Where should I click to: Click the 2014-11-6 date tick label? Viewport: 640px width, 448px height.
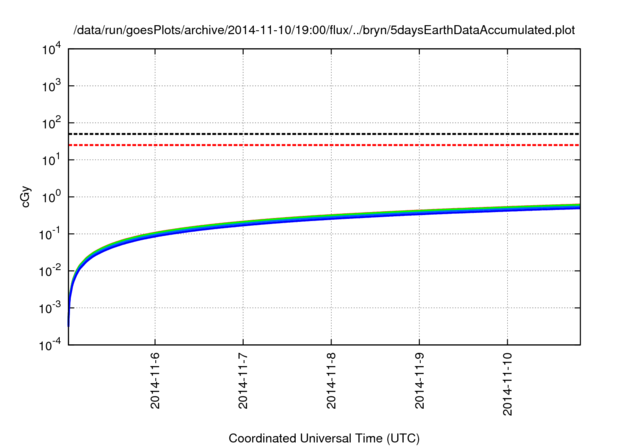(155, 381)
